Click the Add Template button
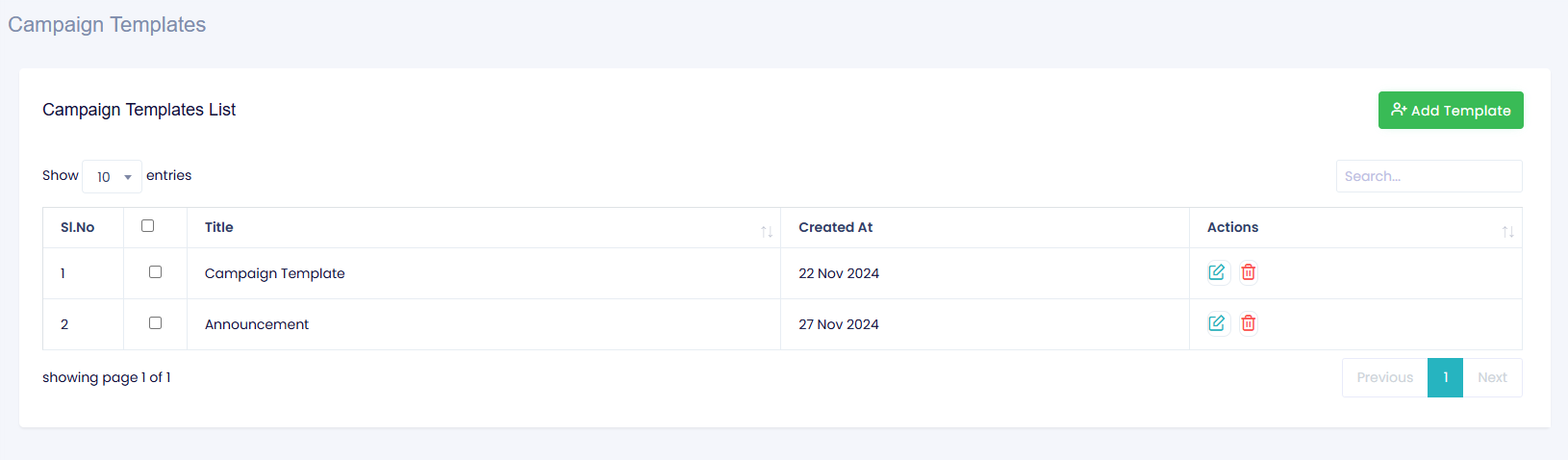 (1450, 111)
